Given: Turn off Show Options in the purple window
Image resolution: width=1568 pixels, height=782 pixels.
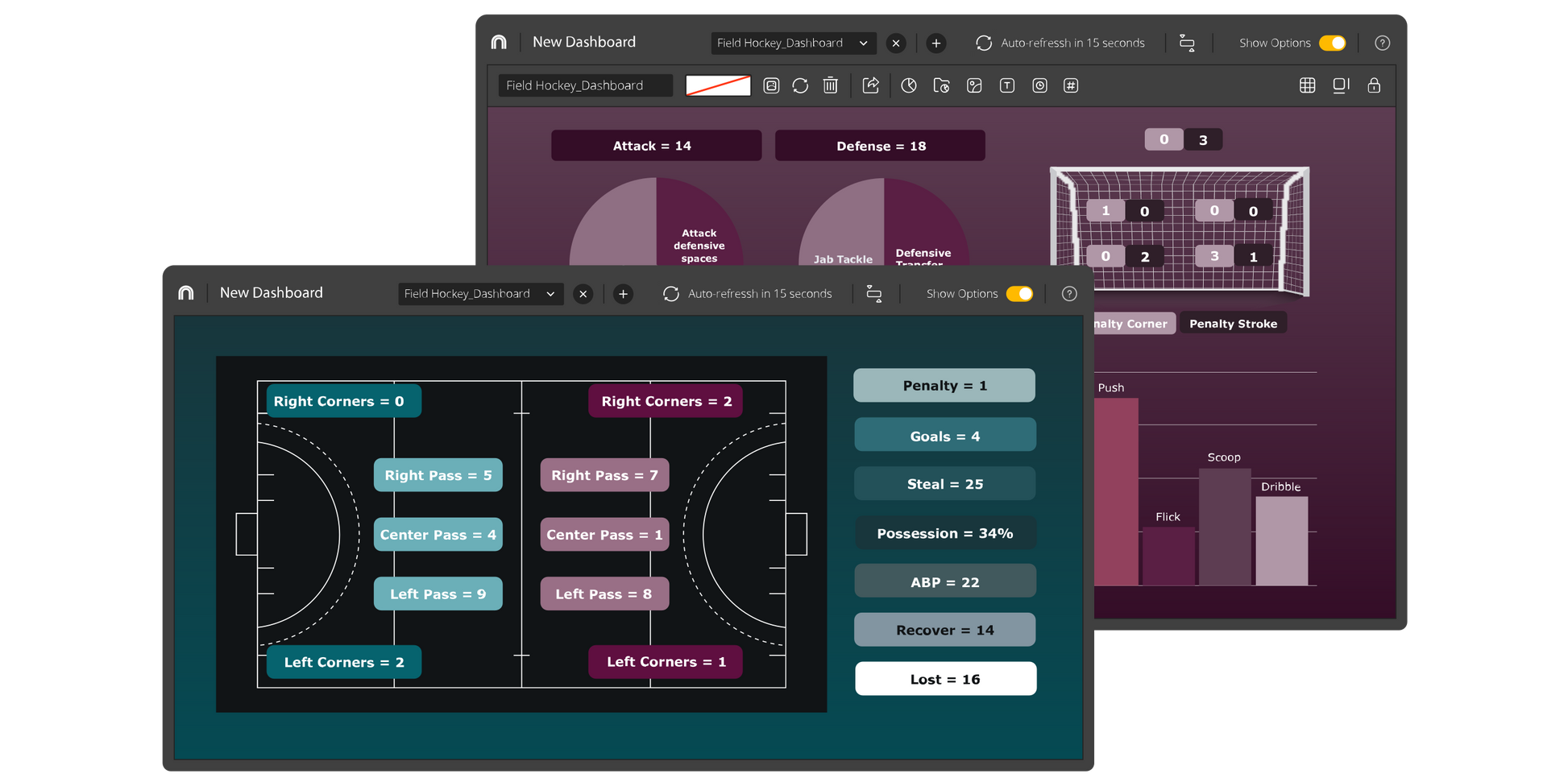Looking at the screenshot, I should coord(1332,43).
